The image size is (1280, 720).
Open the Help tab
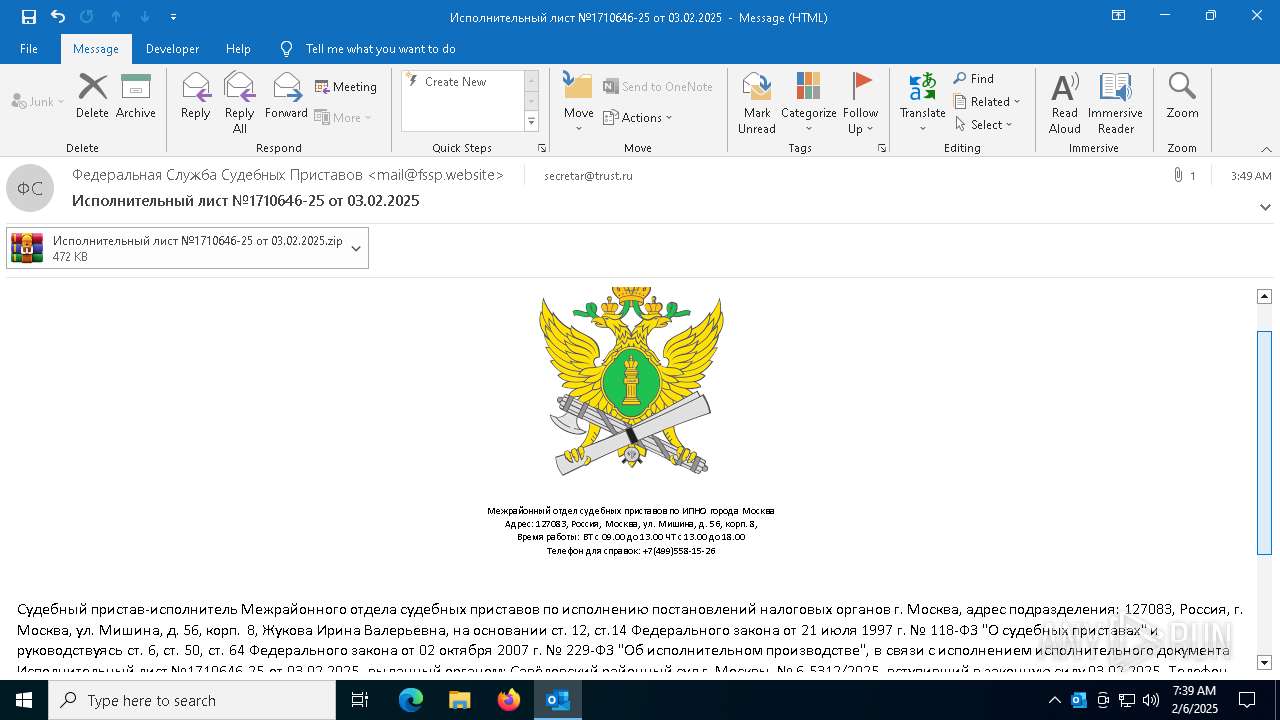238,49
